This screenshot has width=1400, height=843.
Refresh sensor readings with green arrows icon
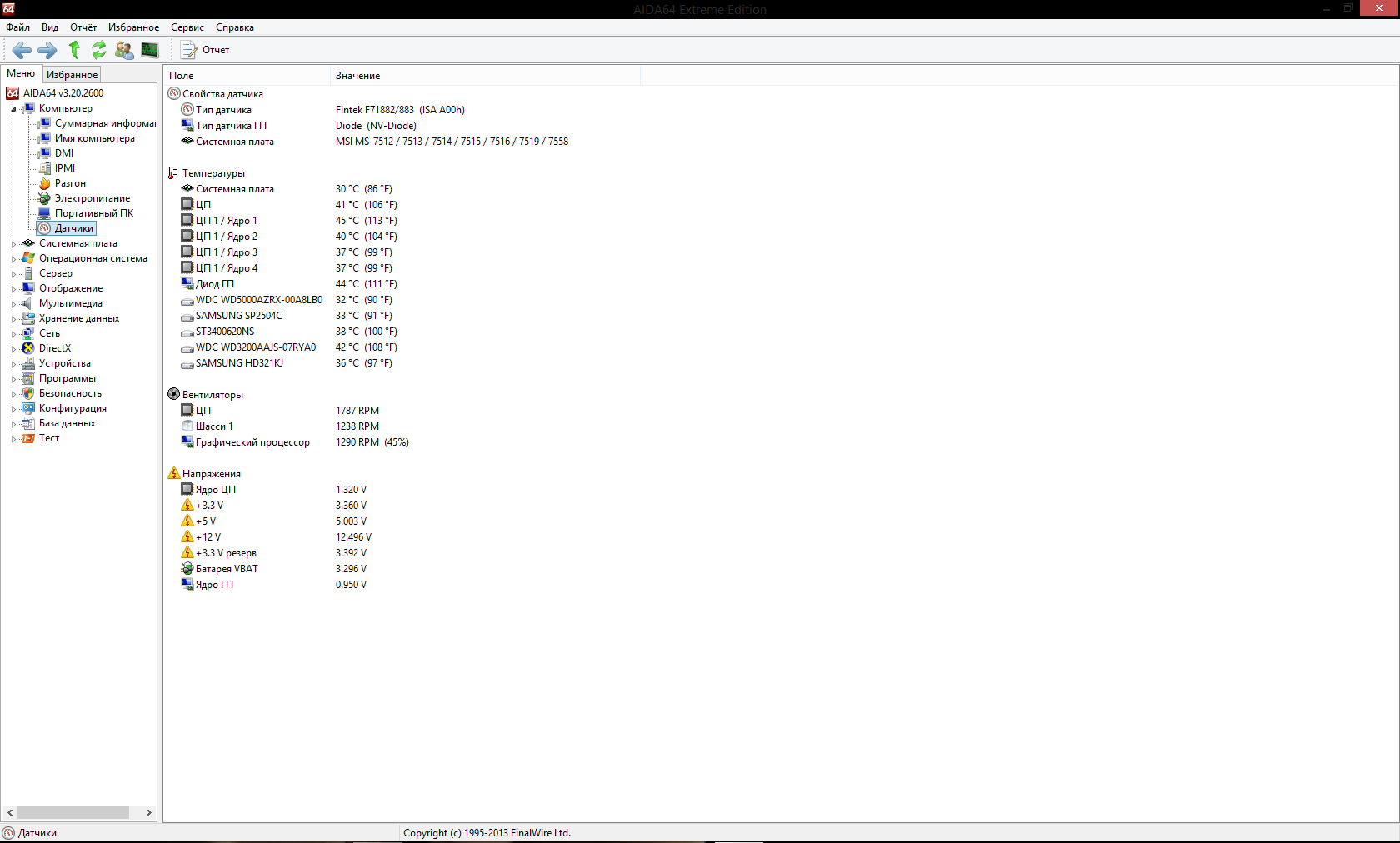99,50
